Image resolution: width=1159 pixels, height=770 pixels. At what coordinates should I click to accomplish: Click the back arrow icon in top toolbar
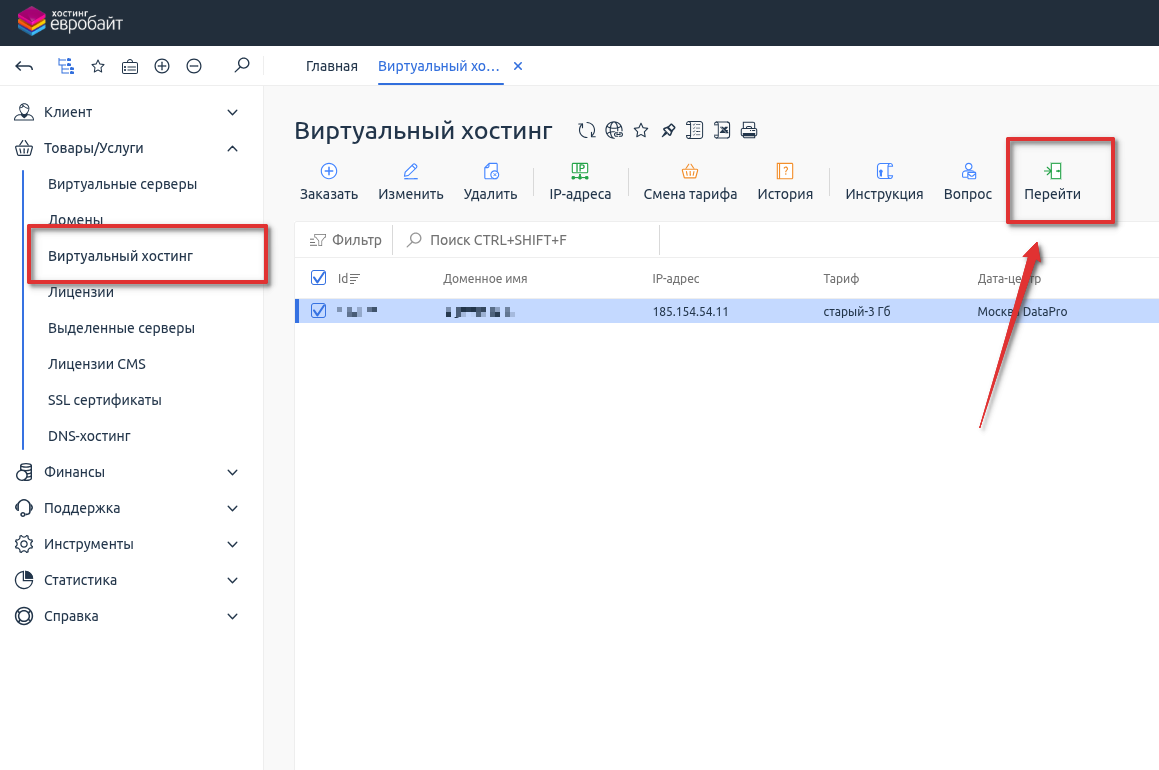[x=24, y=67]
